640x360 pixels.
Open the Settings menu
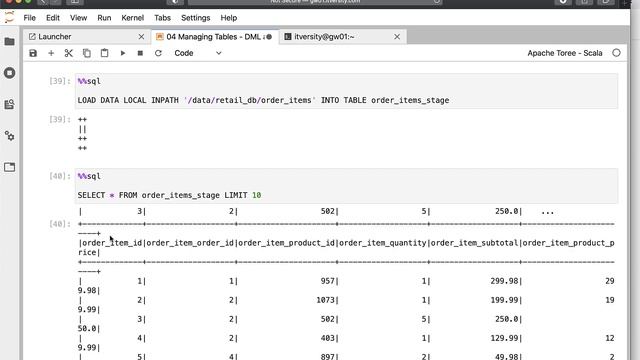click(196, 18)
